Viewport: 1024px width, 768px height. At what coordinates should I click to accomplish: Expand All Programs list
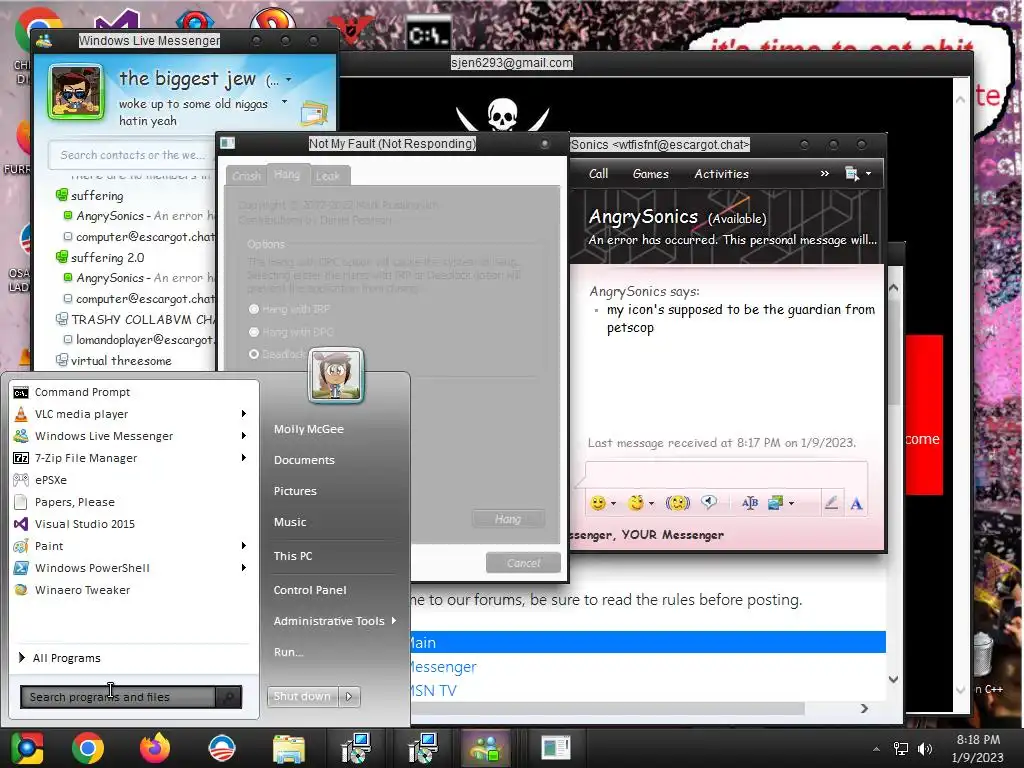click(60, 658)
